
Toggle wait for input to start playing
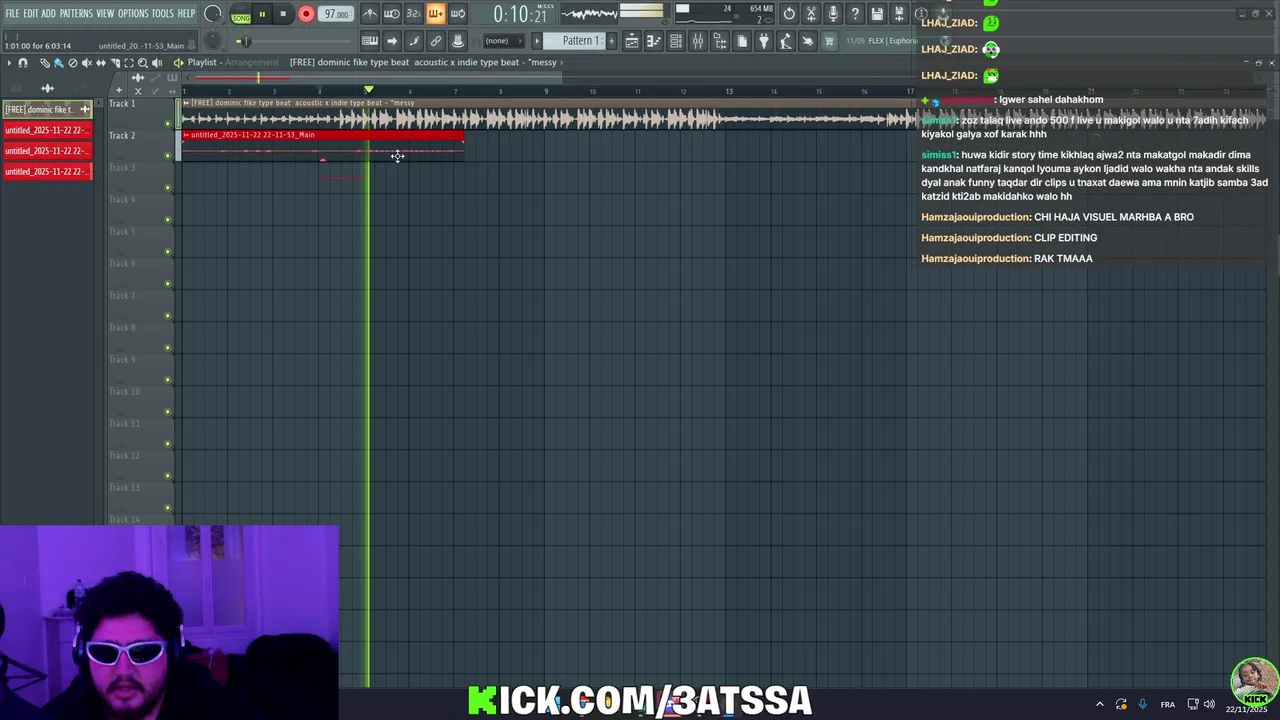coord(392,14)
